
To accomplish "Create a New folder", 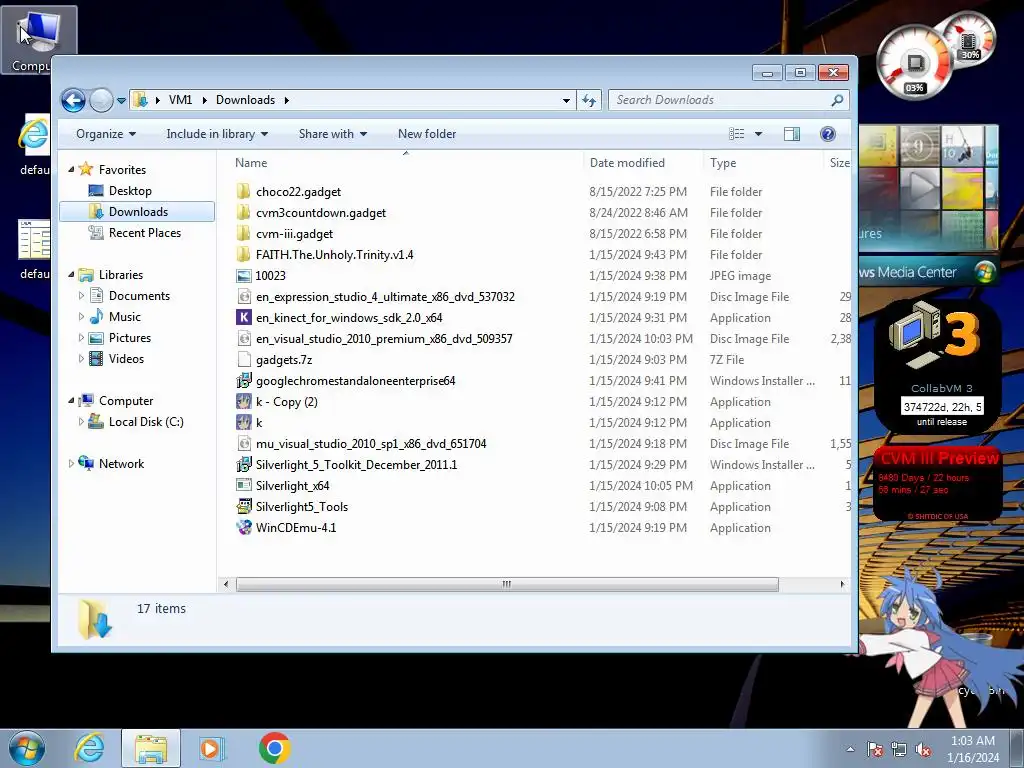I will (426, 134).
